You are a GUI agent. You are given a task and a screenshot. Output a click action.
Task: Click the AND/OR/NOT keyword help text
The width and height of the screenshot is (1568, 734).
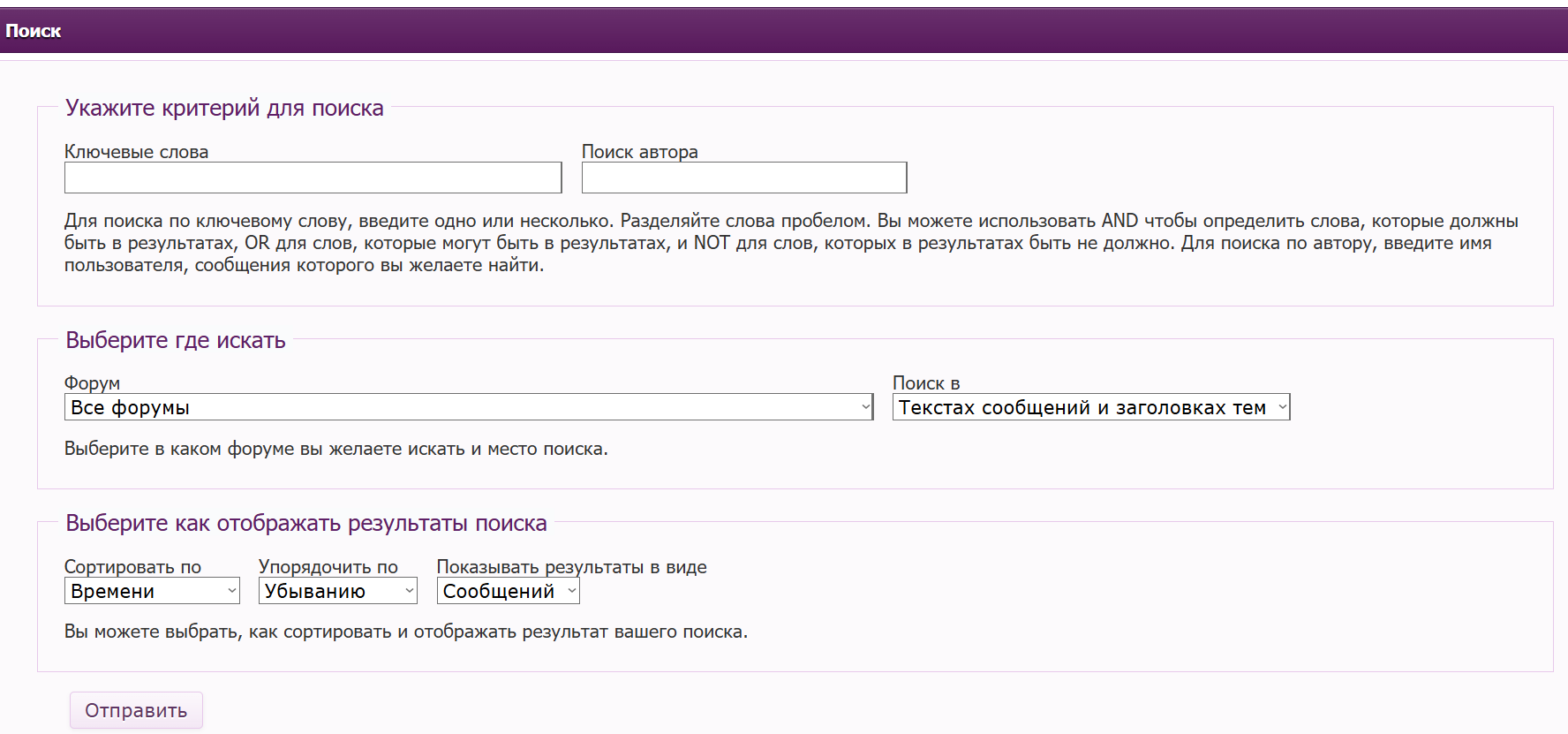790,243
